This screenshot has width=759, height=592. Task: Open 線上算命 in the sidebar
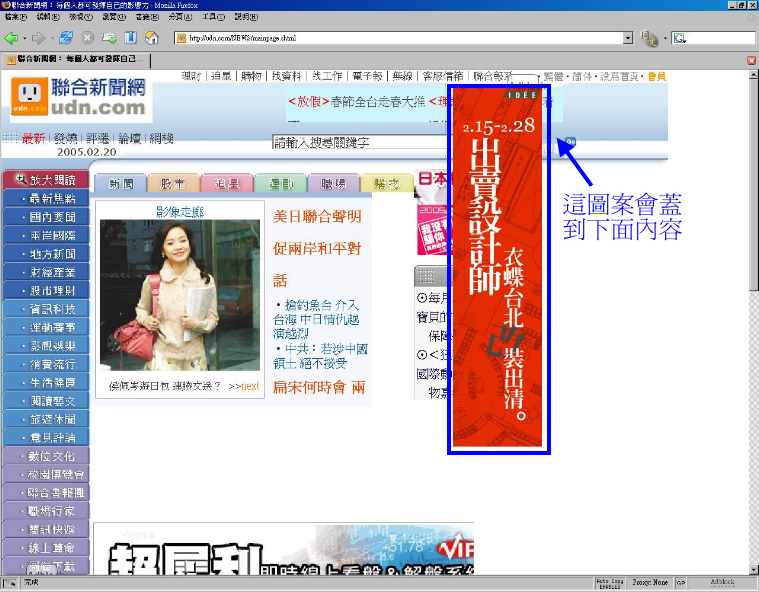click(x=46, y=548)
